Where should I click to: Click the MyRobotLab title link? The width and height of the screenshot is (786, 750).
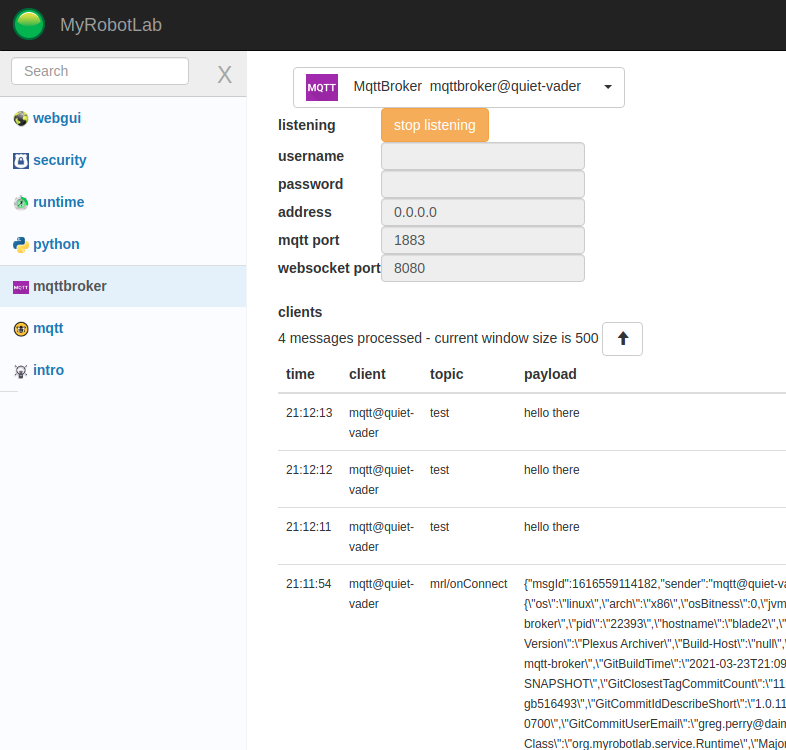(111, 25)
